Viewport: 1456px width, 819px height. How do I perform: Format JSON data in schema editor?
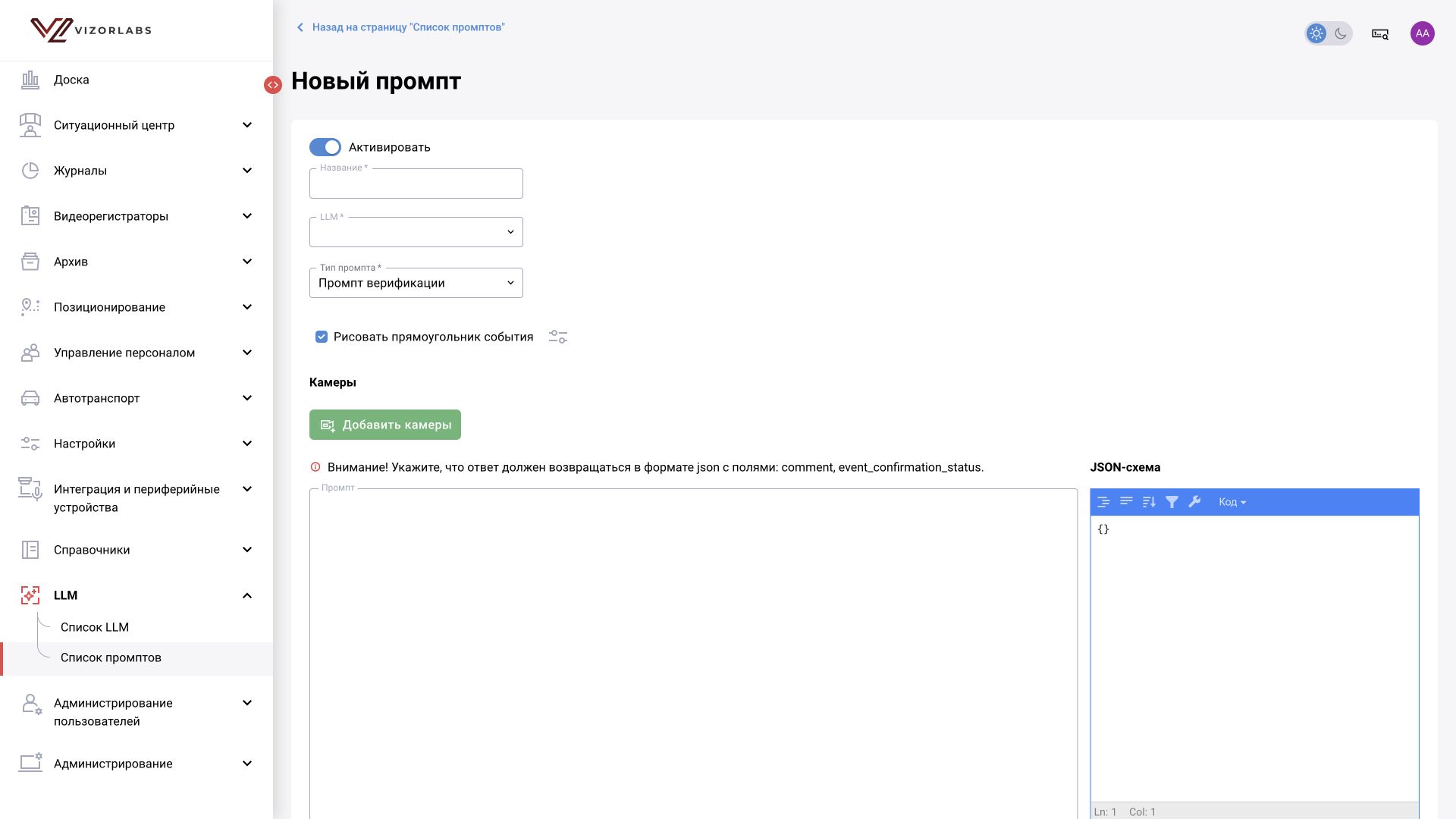[x=1103, y=502]
